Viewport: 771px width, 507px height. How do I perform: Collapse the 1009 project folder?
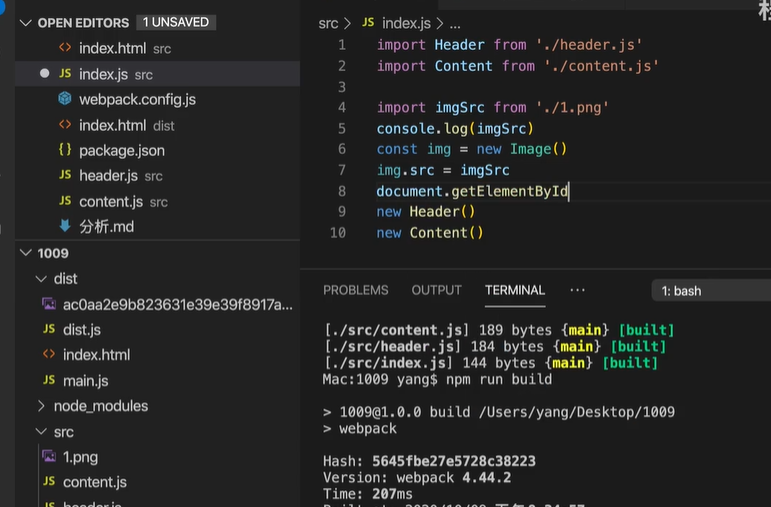(x=26, y=253)
